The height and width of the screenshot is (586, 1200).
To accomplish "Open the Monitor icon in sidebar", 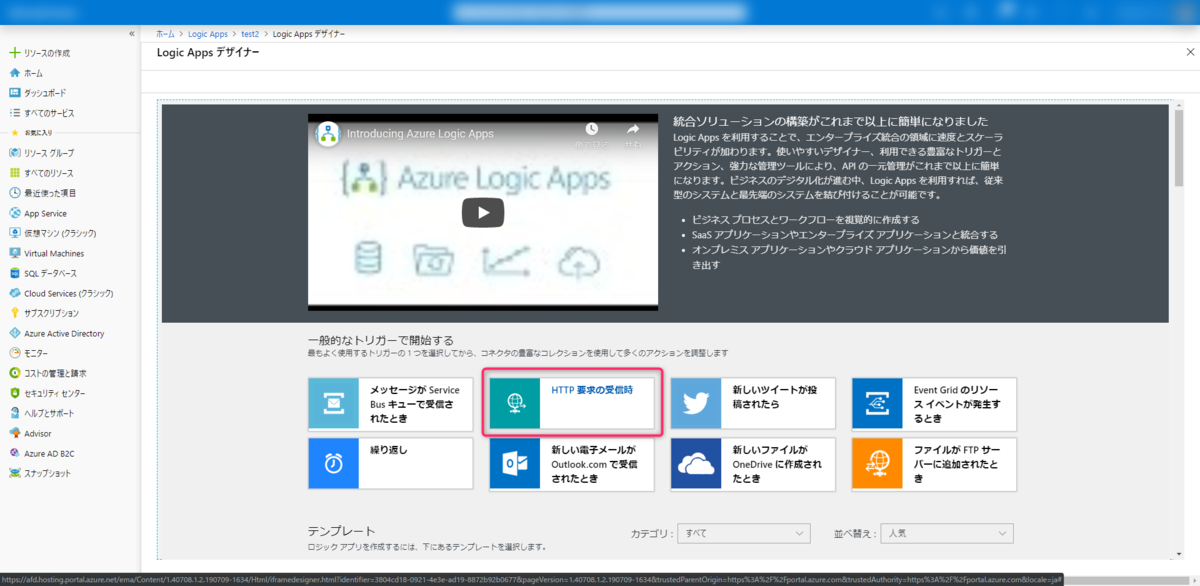I will 14,353.
